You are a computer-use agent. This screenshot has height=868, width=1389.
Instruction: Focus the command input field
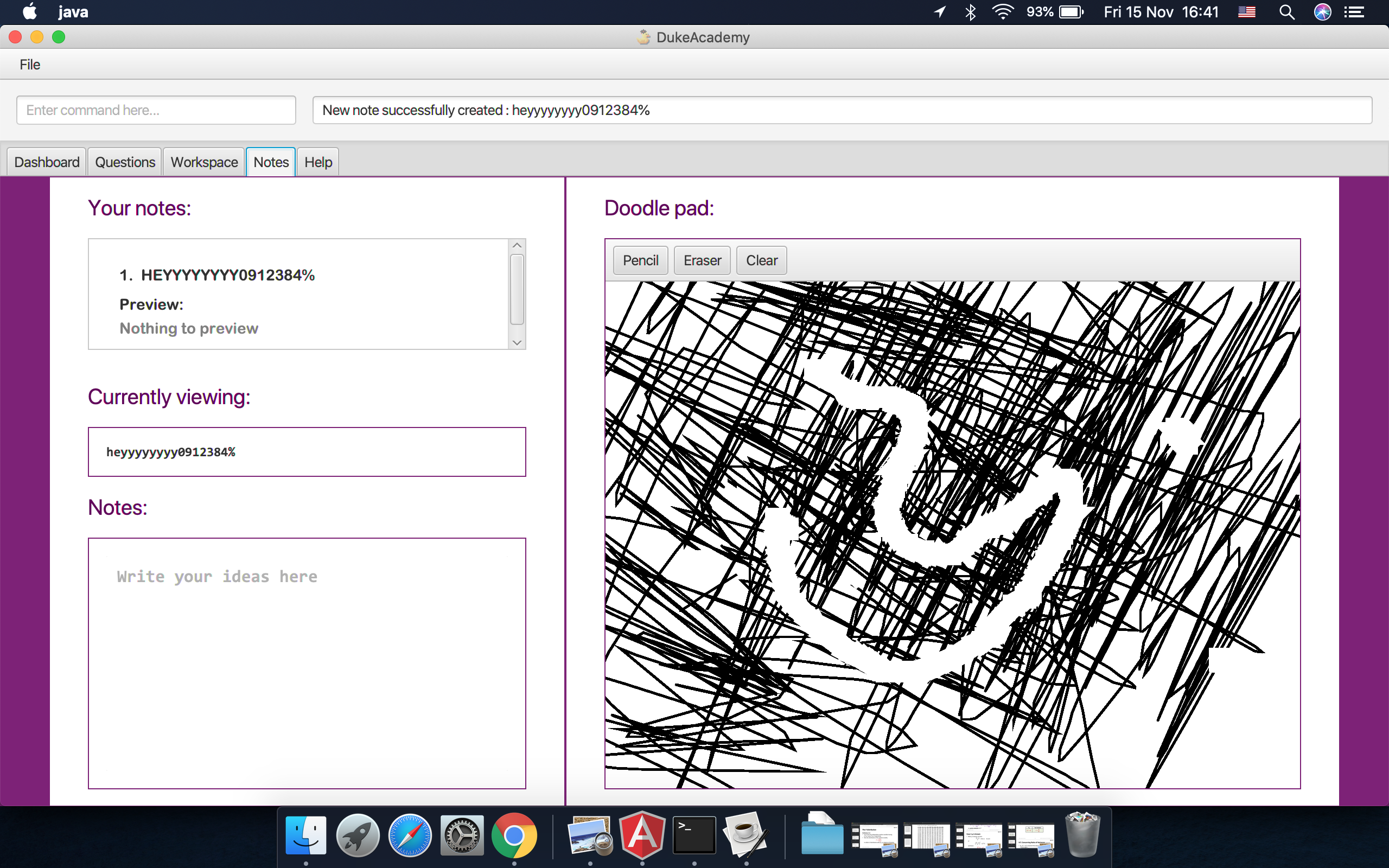tap(156, 110)
